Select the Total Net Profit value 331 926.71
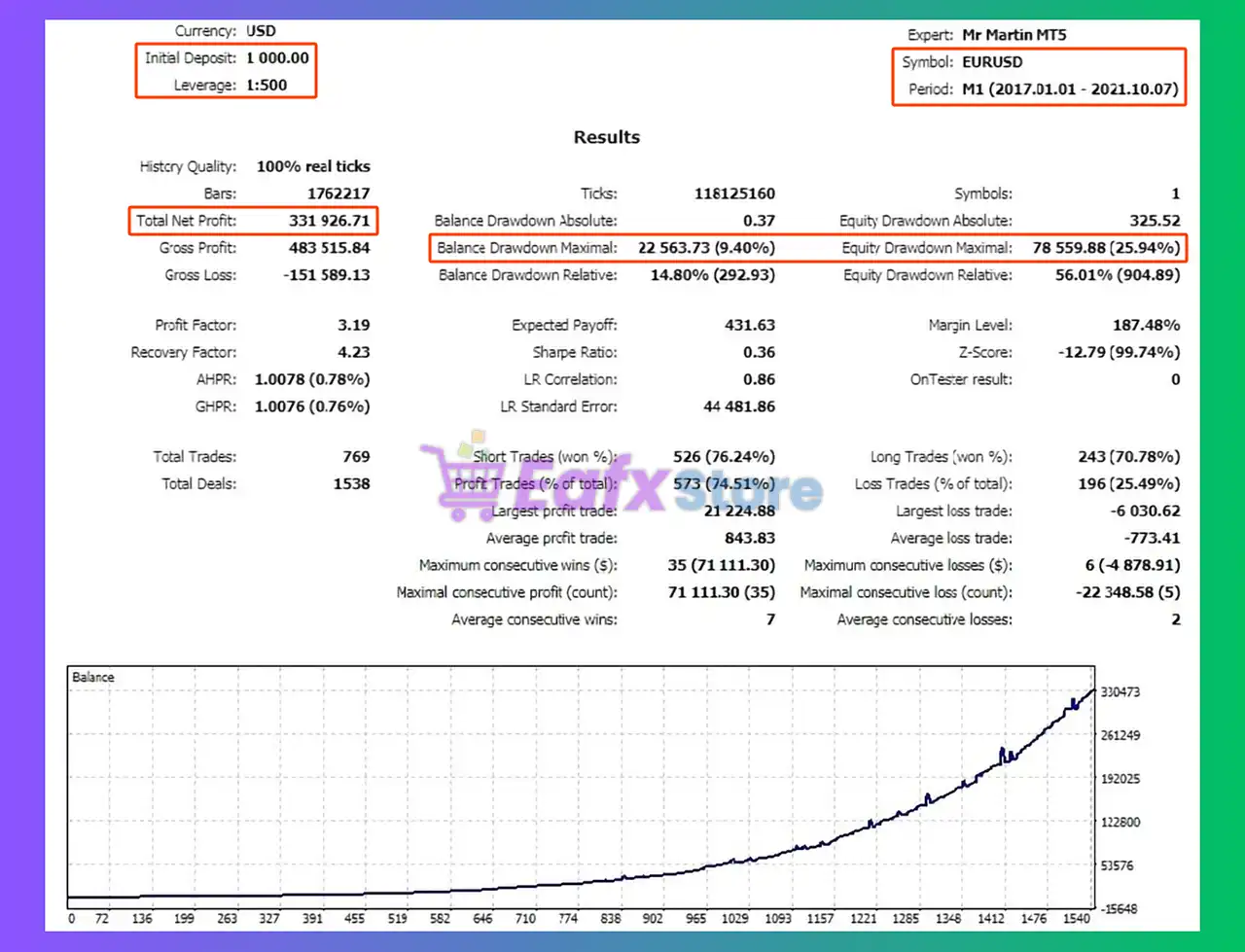 [329, 221]
